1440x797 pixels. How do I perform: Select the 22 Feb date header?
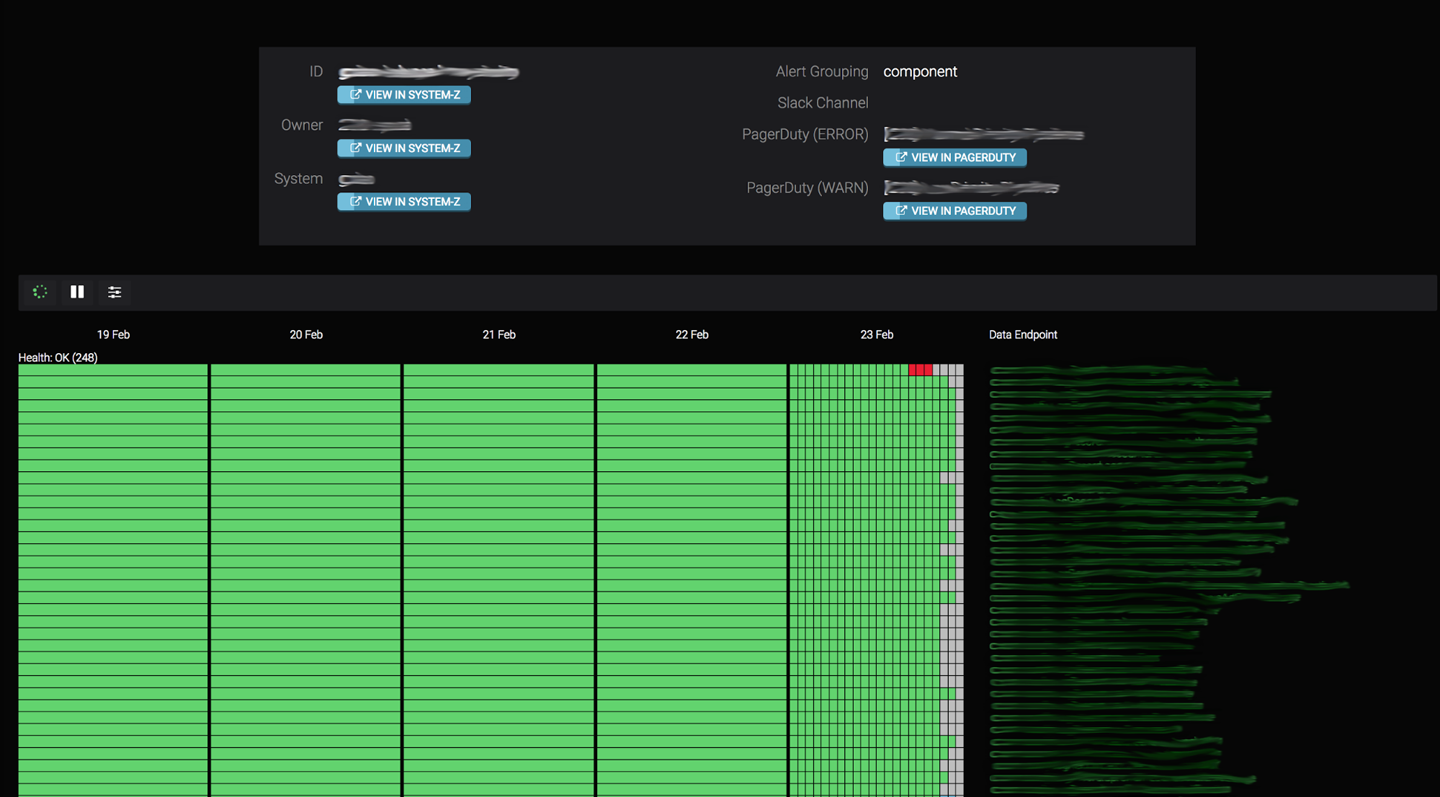pos(692,335)
